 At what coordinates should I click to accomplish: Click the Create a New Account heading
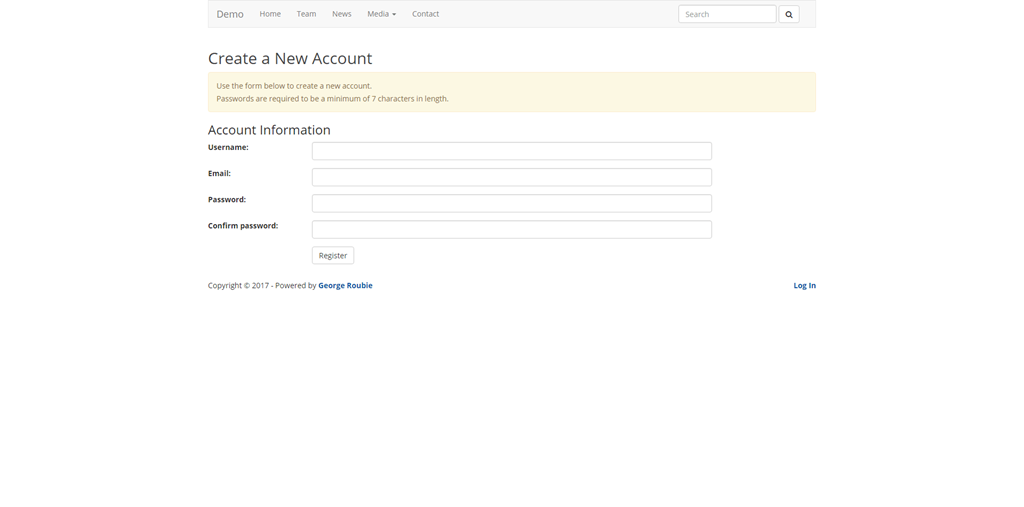point(290,59)
